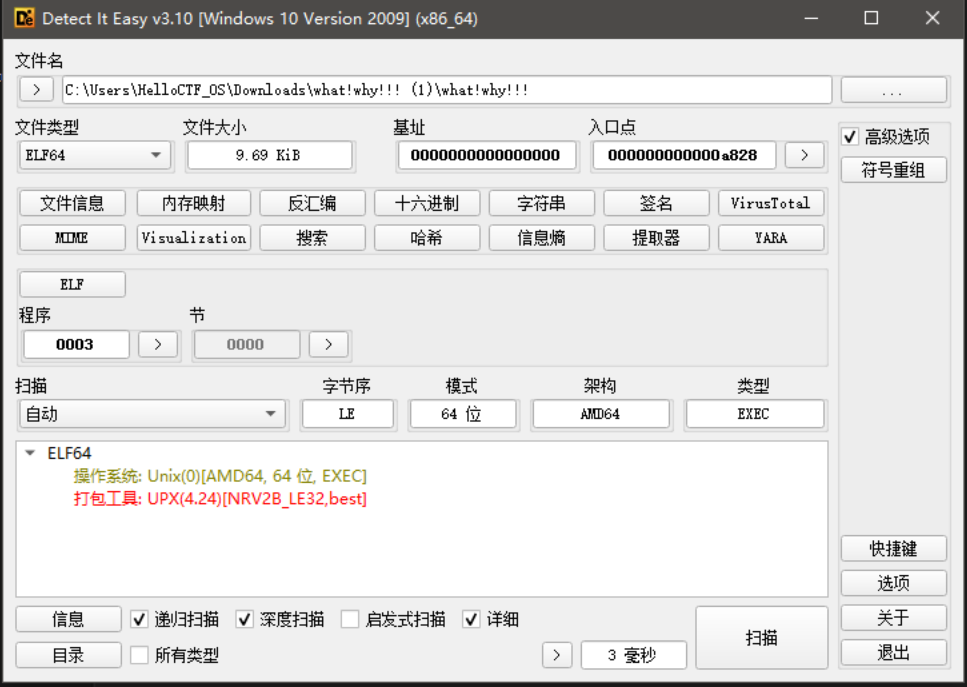Open the 反汇编 disassembly view
This screenshot has height=687, width=967.
pyautogui.click(x=312, y=203)
